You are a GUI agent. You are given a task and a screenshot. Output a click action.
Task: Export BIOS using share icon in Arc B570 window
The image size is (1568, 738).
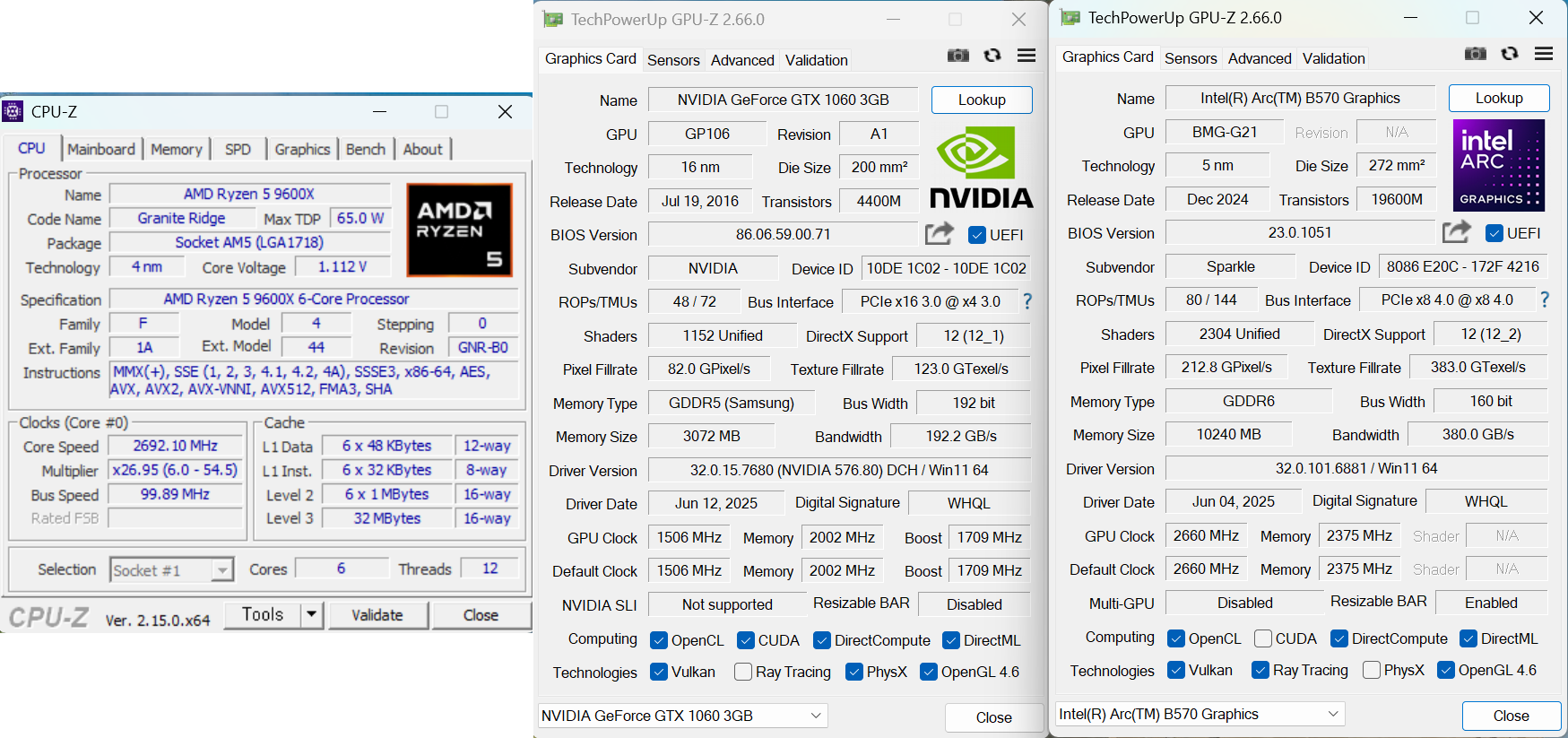1457,232
